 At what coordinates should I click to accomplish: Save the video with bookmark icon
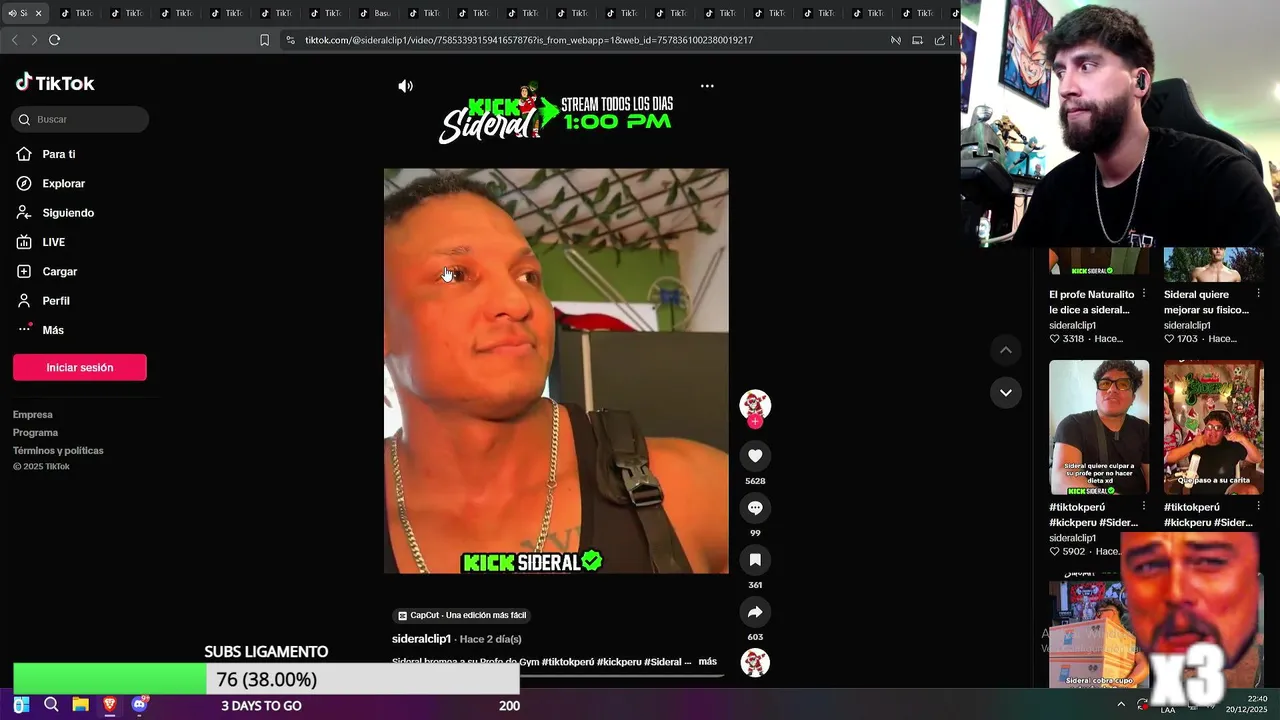(755, 560)
